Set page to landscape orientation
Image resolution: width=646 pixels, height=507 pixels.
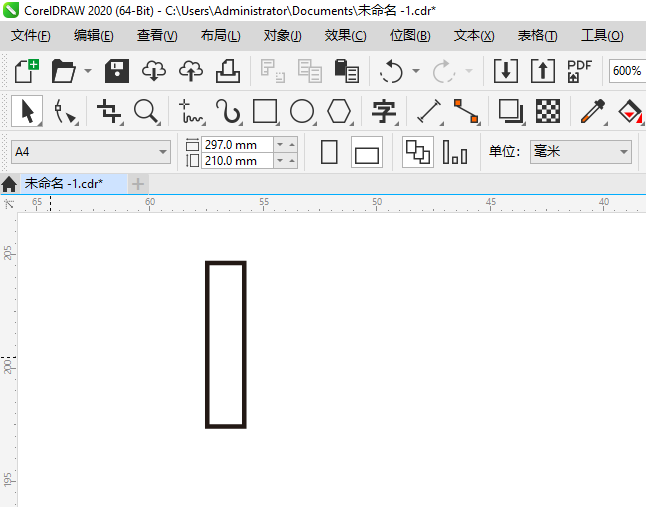[x=367, y=152]
